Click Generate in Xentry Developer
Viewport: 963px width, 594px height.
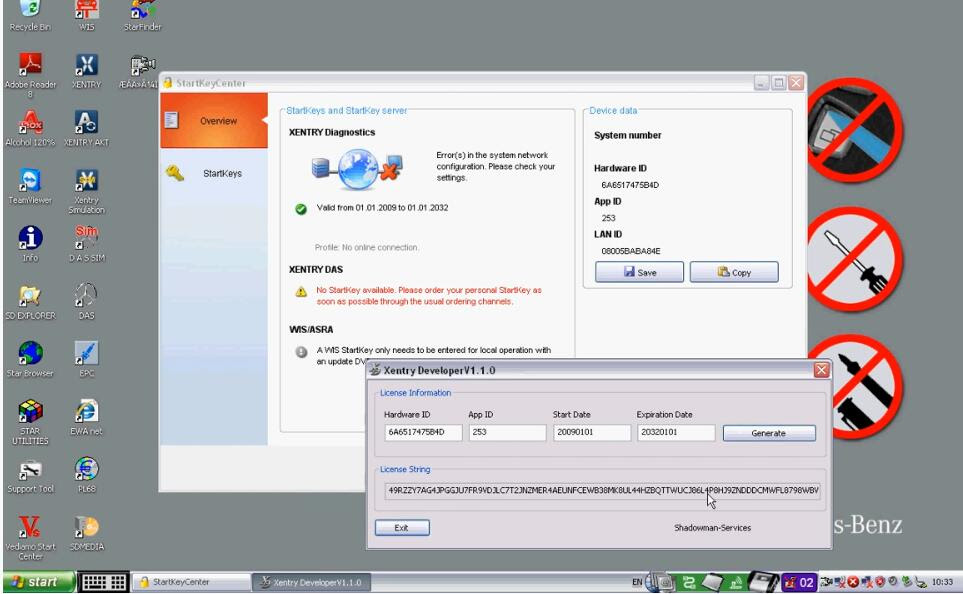click(x=769, y=433)
